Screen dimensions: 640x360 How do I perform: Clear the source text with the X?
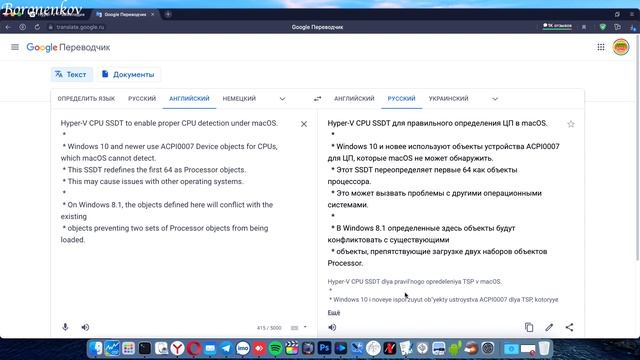(304, 124)
